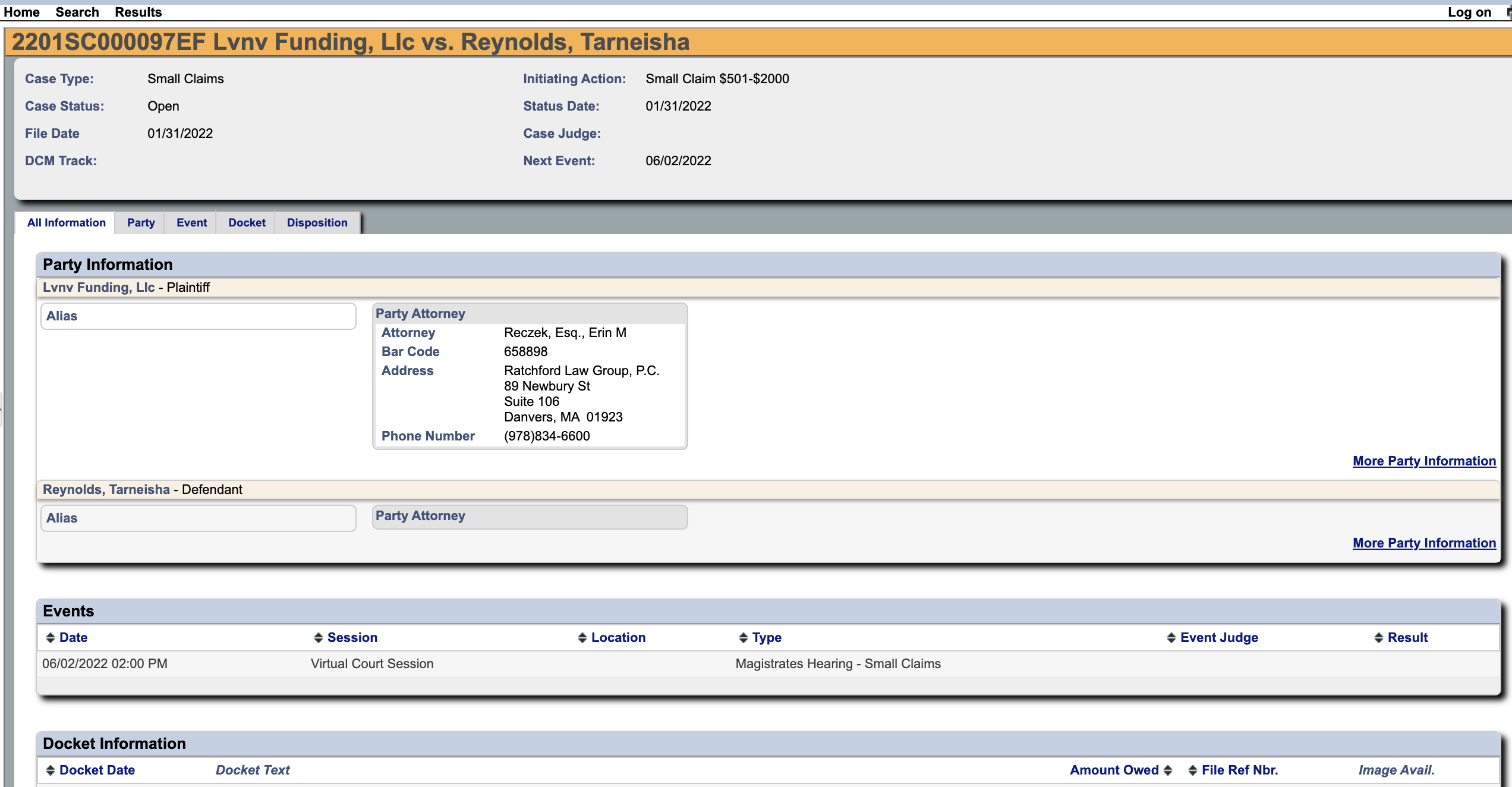Click the sort icon after Amount Owed

coord(1167,770)
